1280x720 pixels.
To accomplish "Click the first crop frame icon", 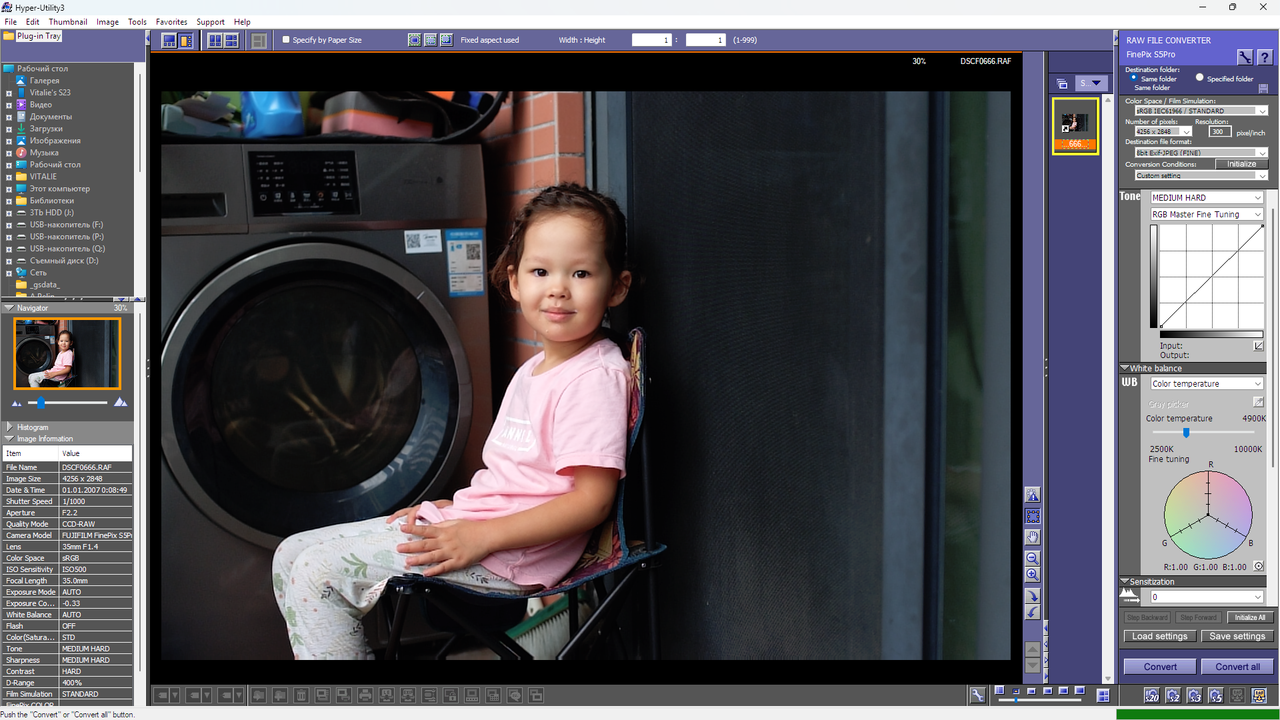I will click(414, 40).
